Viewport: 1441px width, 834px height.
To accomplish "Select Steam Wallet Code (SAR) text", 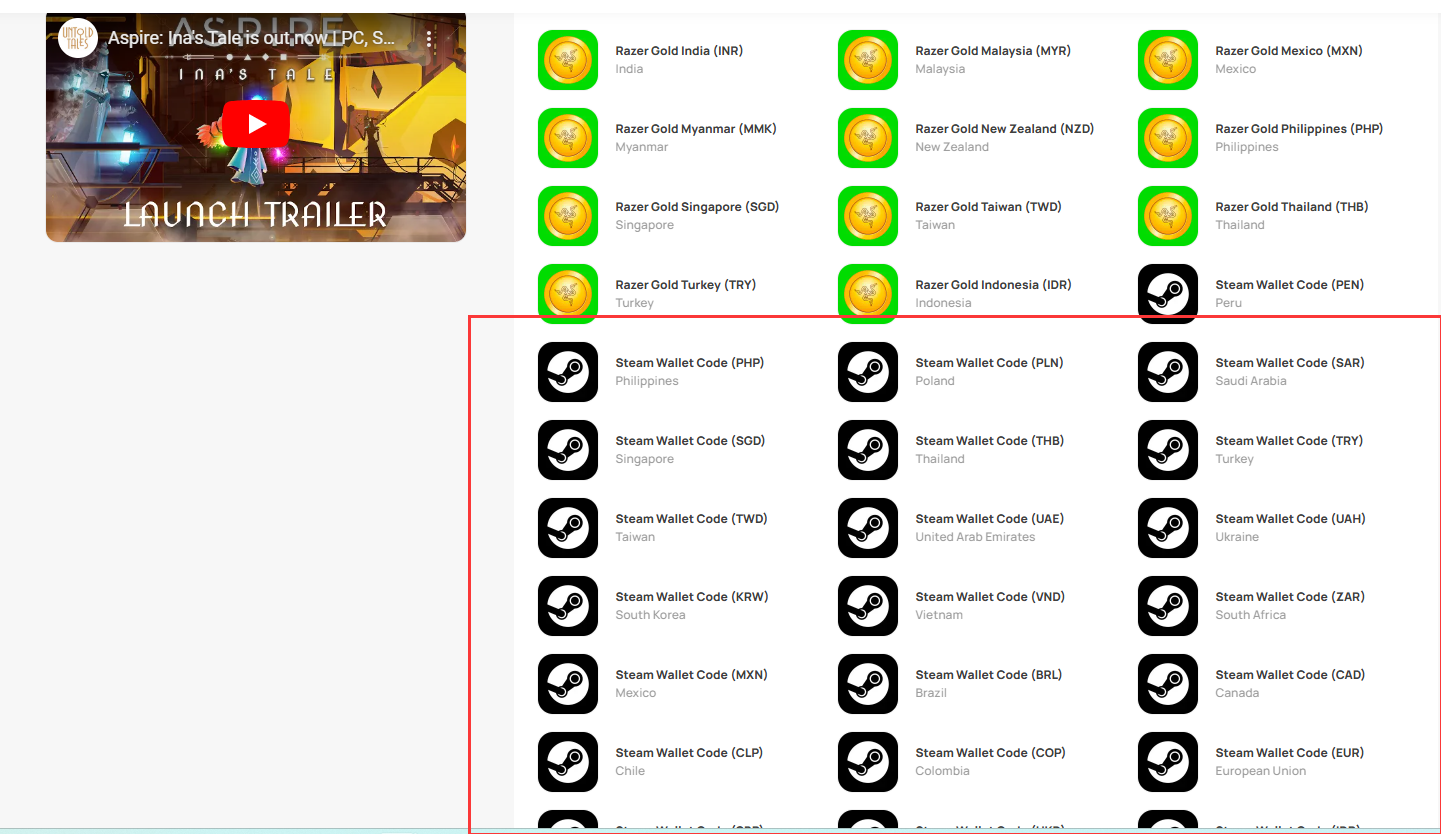I will pyautogui.click(x=1290, y=363).
